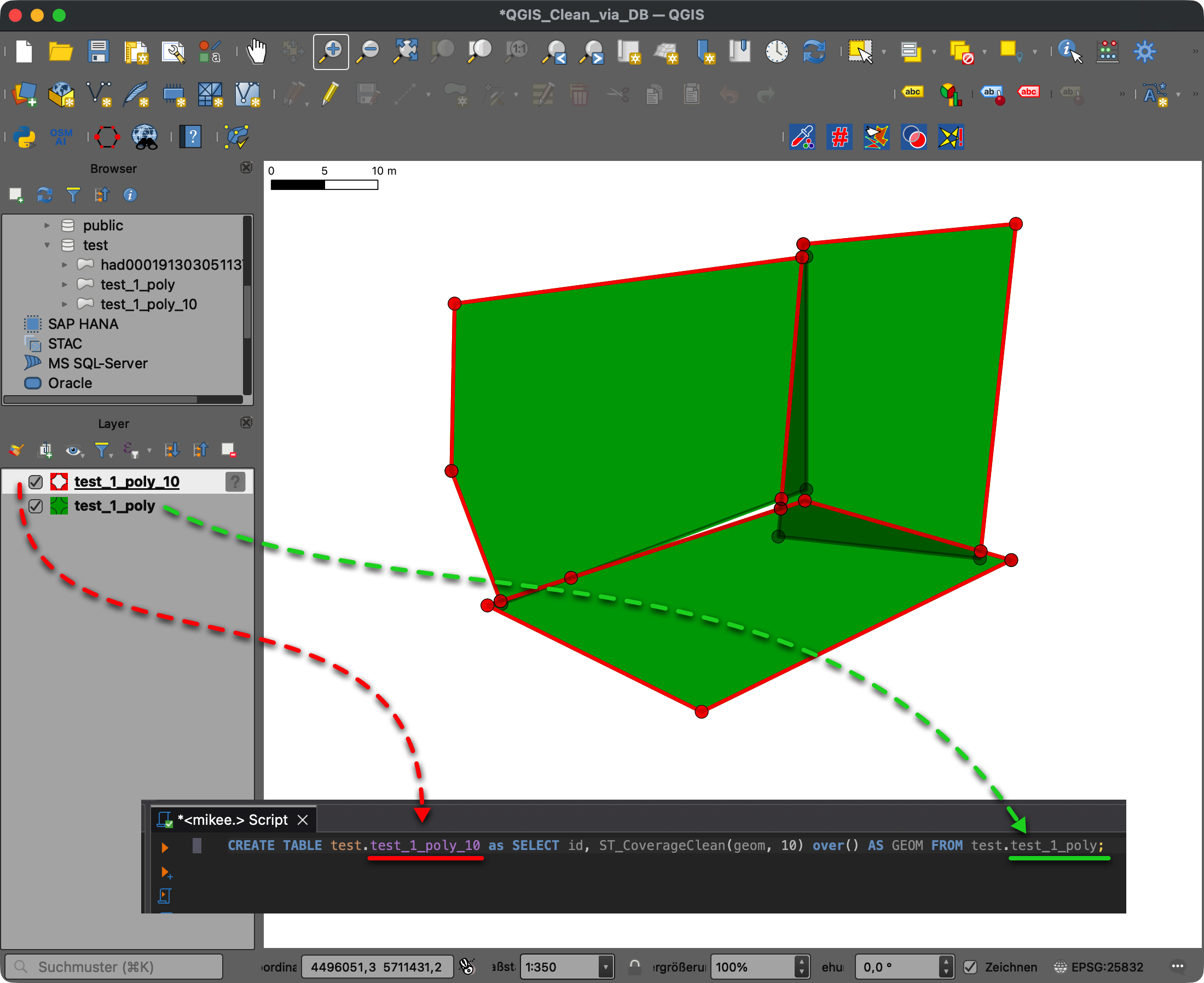Open the scale 1:350 dropdown
This screenshot has height=983, width=1204.
tap(605, 967)
